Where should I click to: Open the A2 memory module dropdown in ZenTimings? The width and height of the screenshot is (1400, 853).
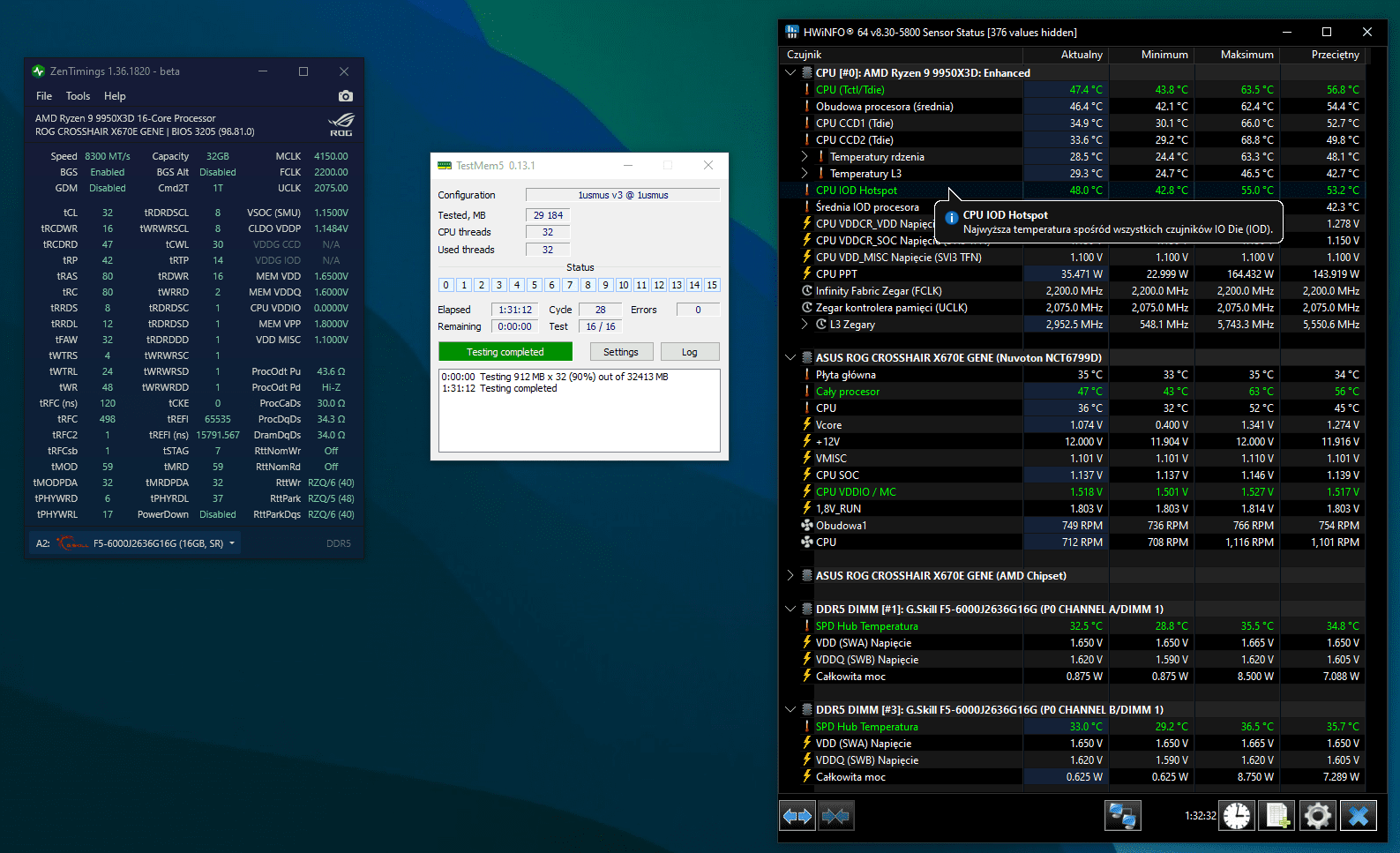point(232,543)
